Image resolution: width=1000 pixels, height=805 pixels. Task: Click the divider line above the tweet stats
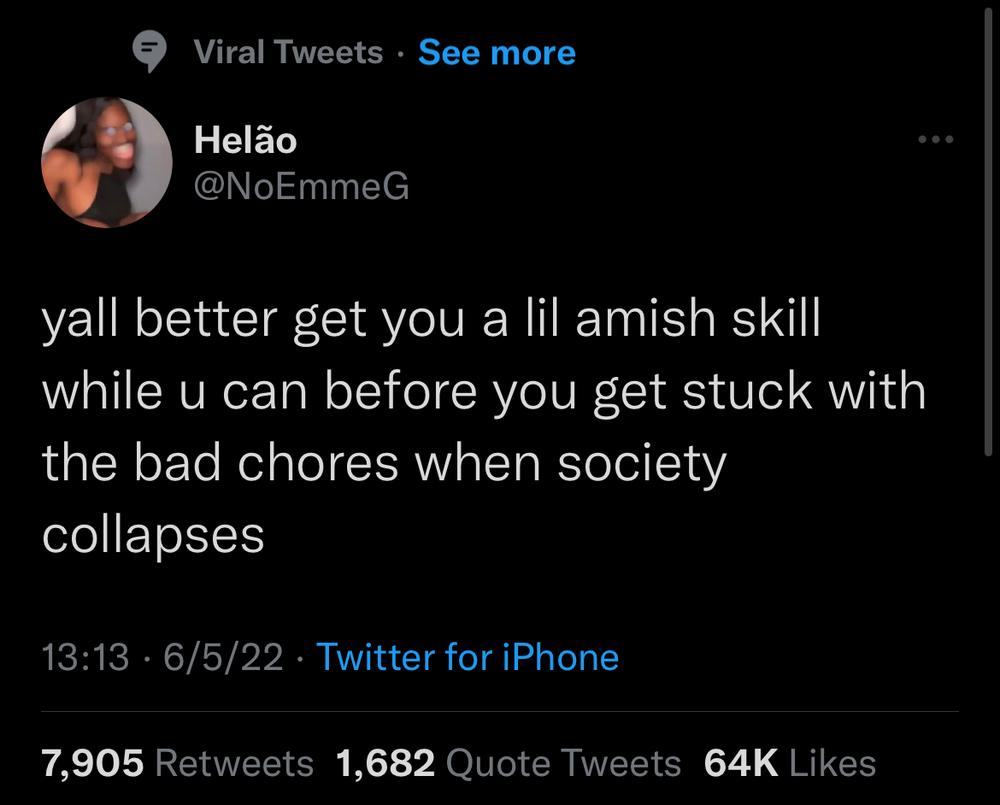[500, 712]
